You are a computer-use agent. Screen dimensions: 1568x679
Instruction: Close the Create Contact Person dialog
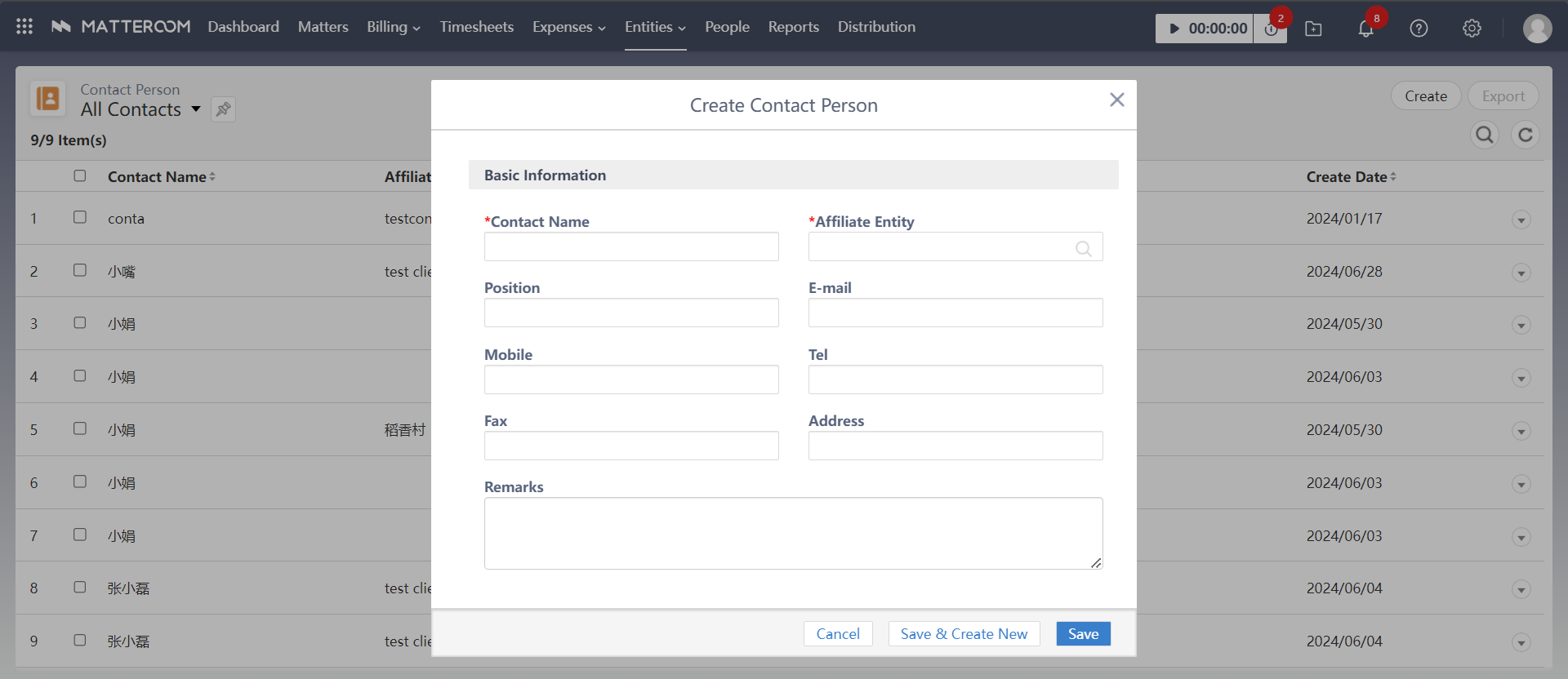click(x=1116, y=100)
